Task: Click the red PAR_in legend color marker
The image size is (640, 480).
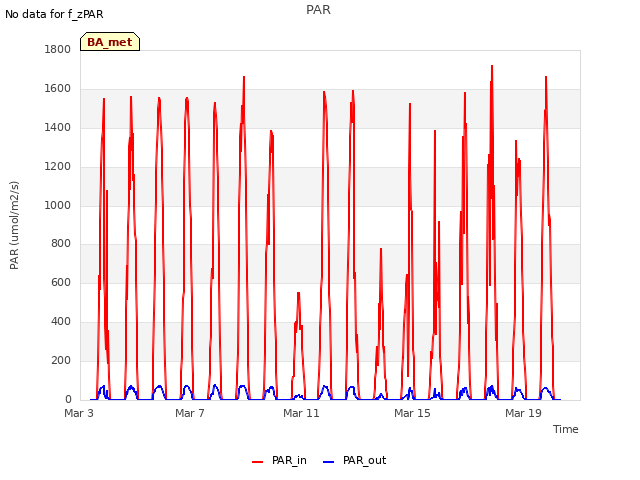Action: [258, 462]
